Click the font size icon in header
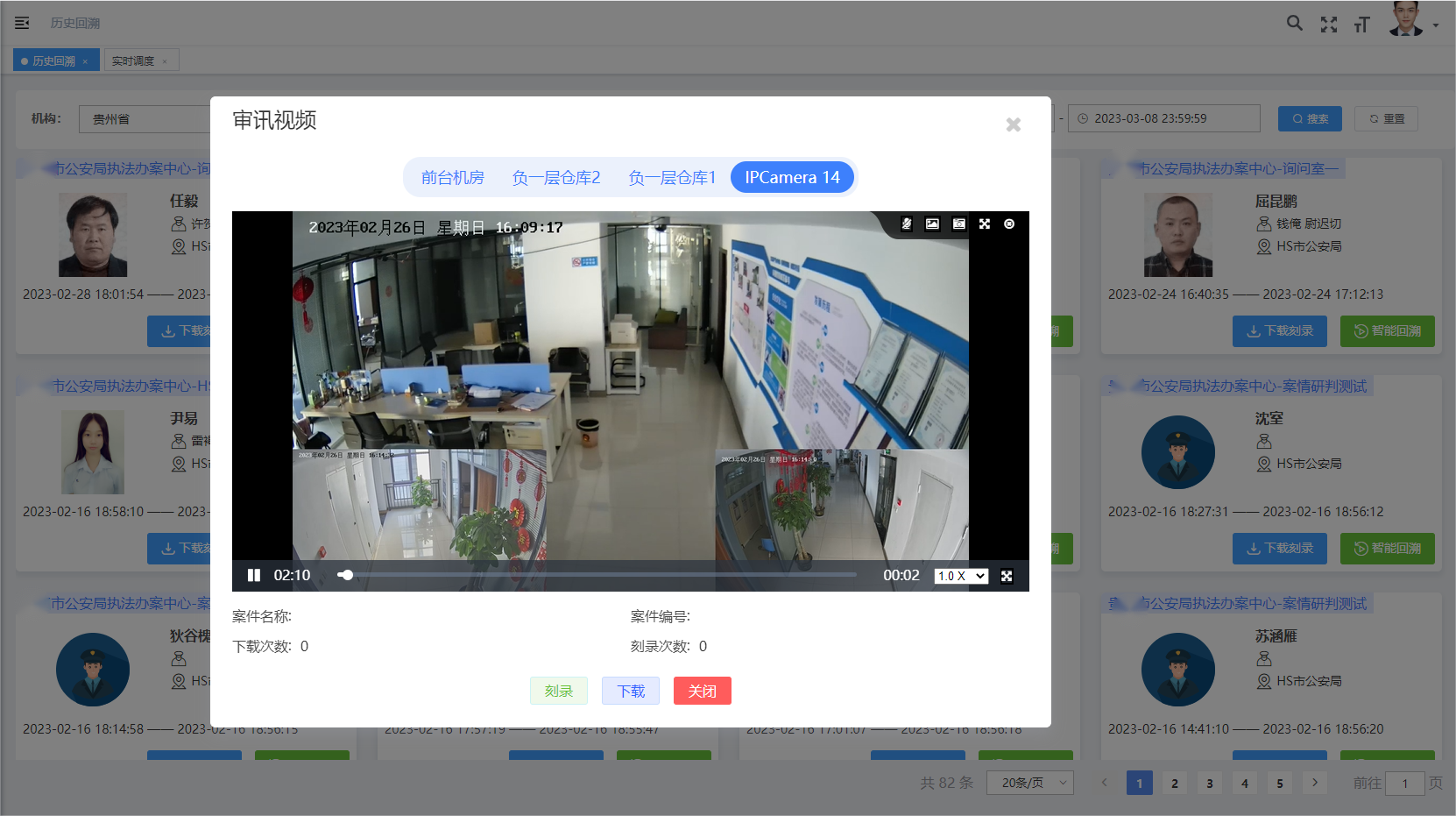This screenshot has height=816, width=1456. (x=1361, y=25)
